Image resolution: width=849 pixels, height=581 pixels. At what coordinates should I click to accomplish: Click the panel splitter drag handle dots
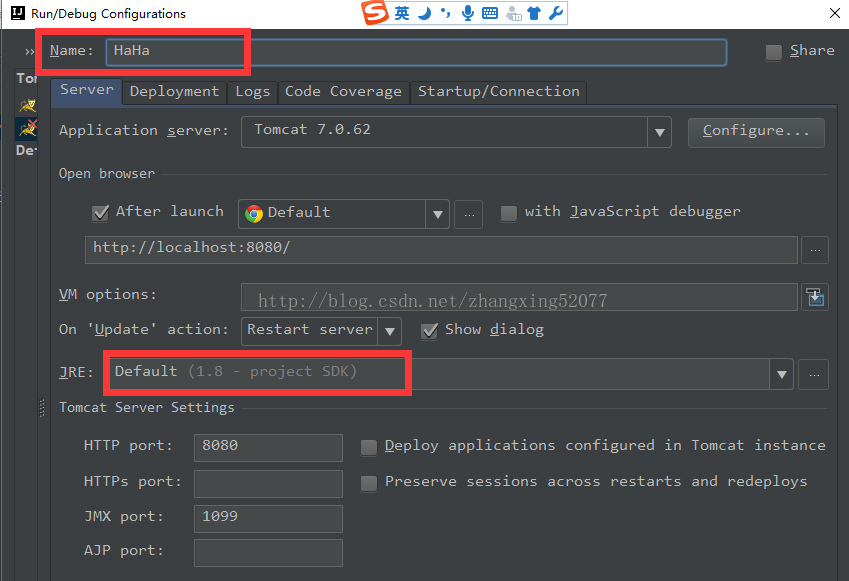click(42, 408)
